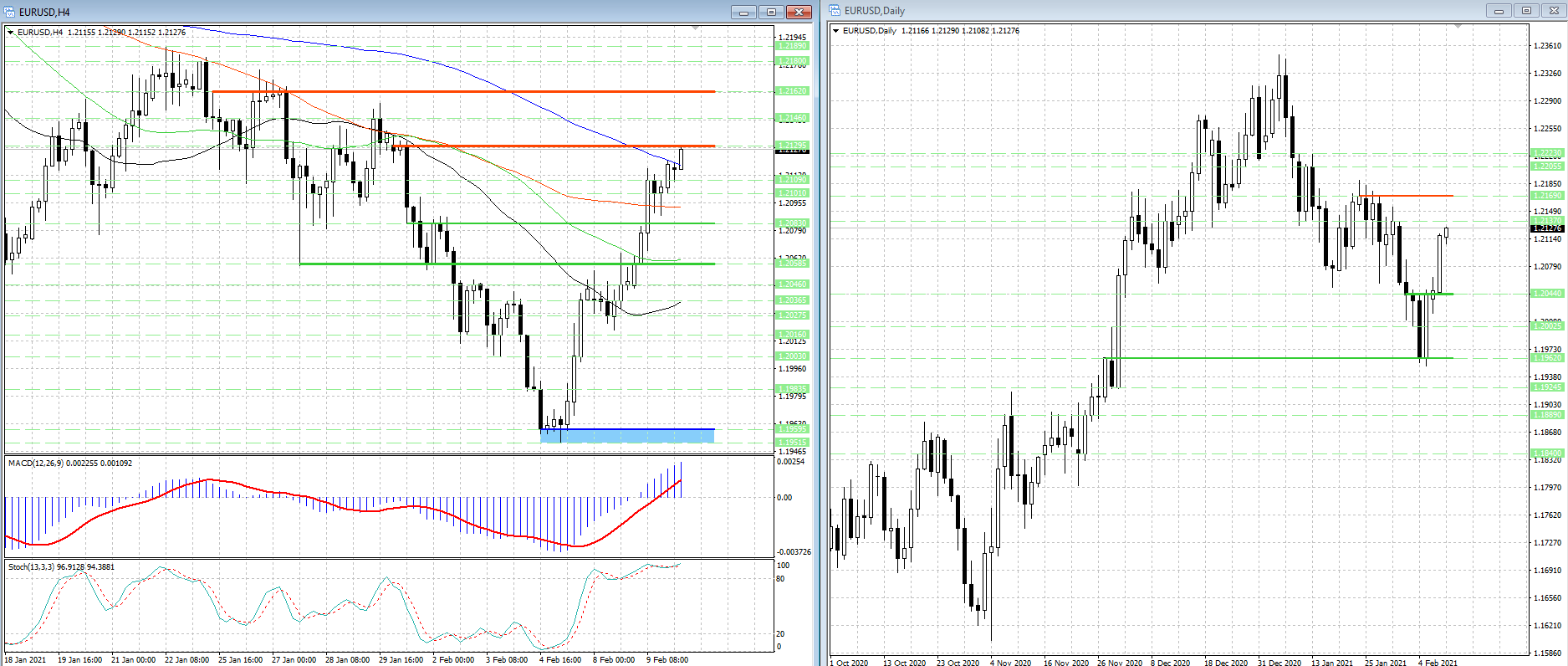Click the 80 level on Stochastic scale
Image resolution: width=1568 pixels, height=666 pixels.
pyautogui.click(x=781, y=579)
